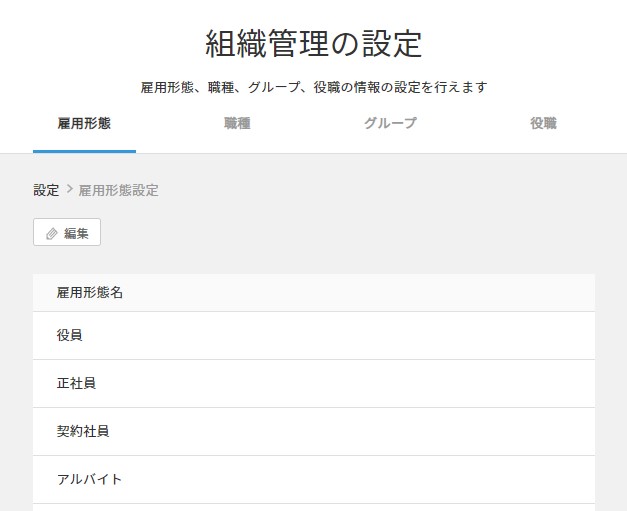Go to the 役職 tab
Image resolution: width=627 pixels, height=511 pixels.
(x=543, y=124)
